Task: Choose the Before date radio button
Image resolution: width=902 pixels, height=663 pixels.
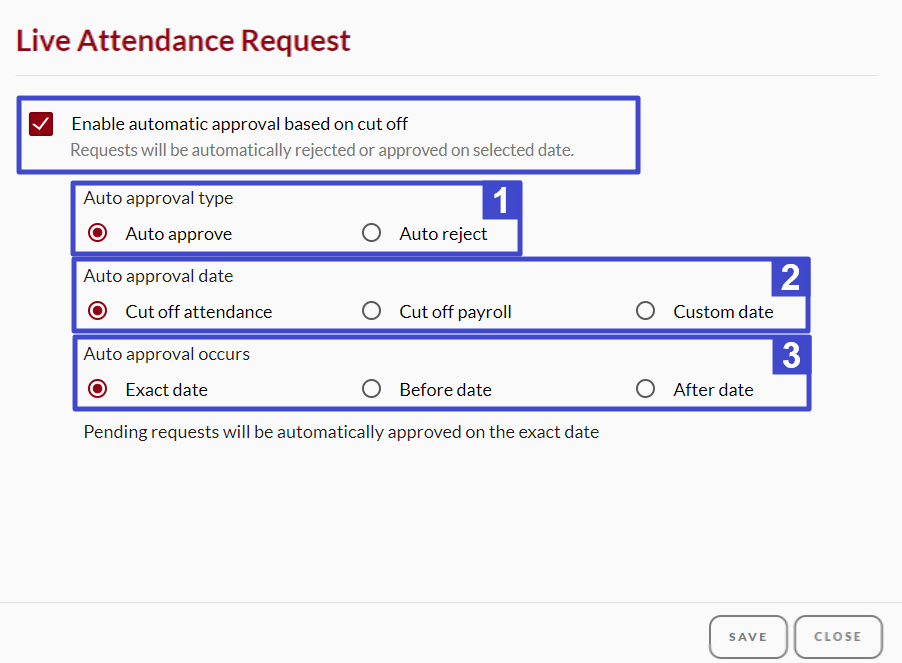Action: click(372, 389)
